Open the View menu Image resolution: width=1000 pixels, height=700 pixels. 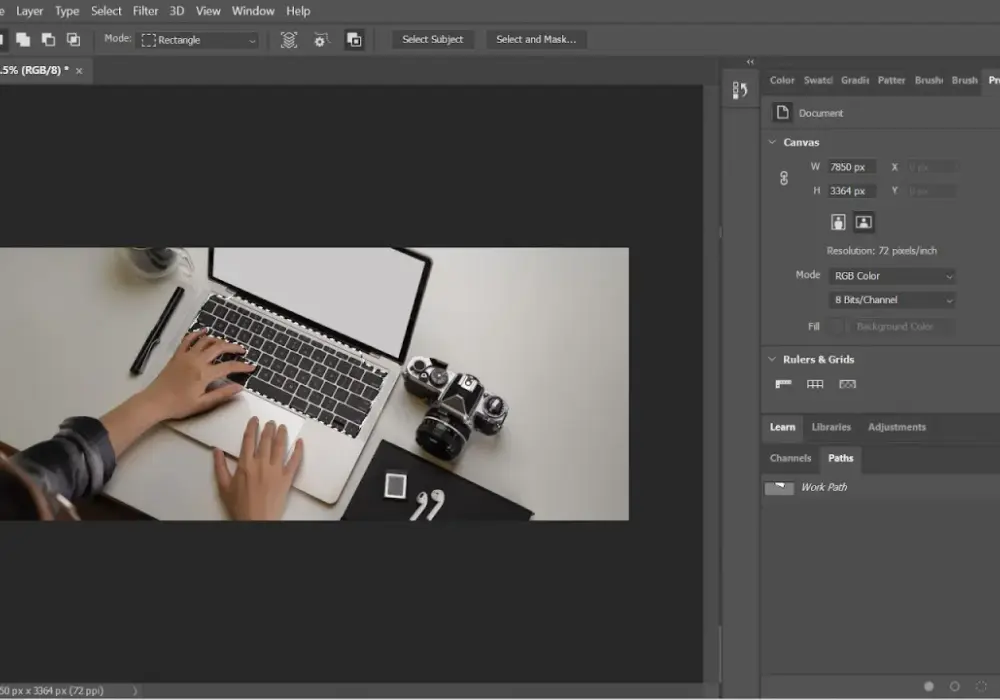point(208,11)
